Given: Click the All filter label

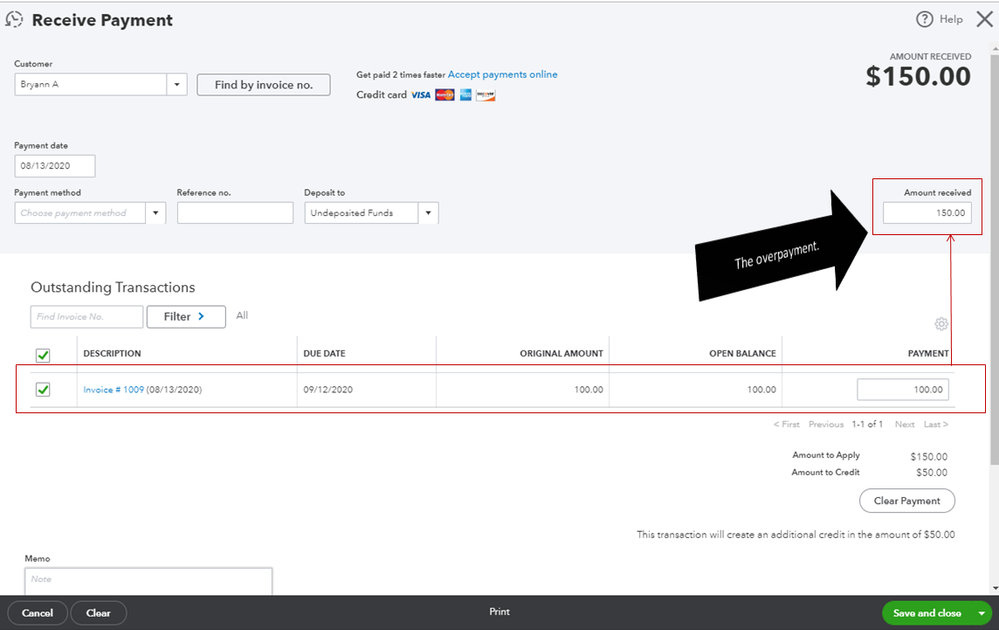Looking at the screenshot, I should tap(242, 315).
